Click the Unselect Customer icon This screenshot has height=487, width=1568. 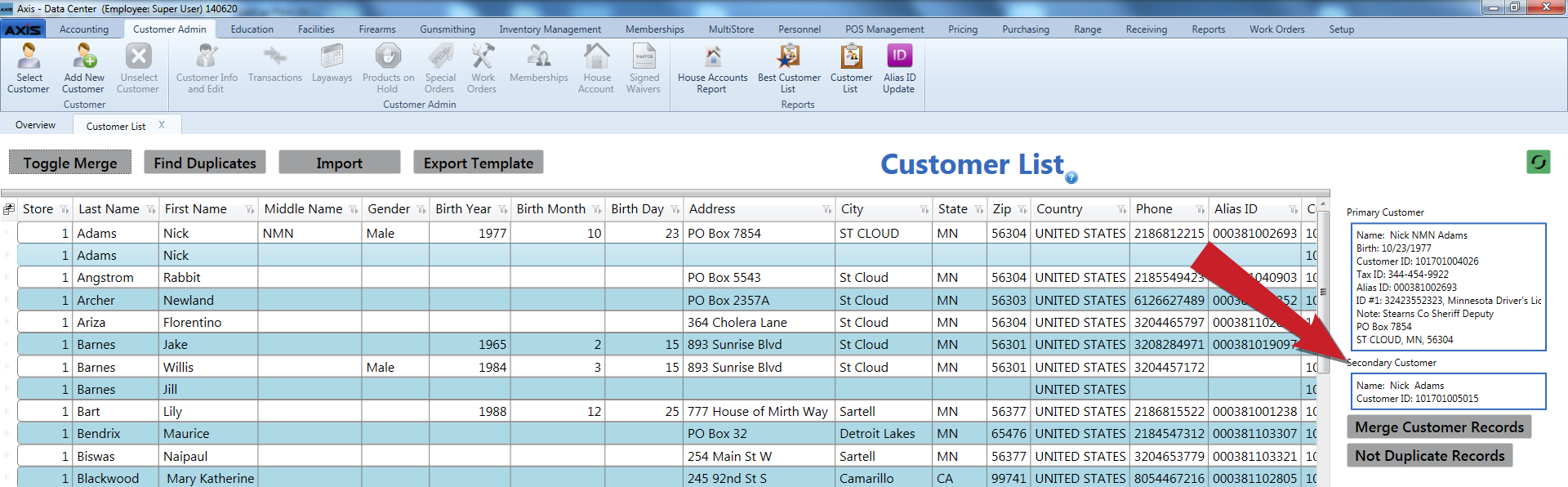pos(138,68)
